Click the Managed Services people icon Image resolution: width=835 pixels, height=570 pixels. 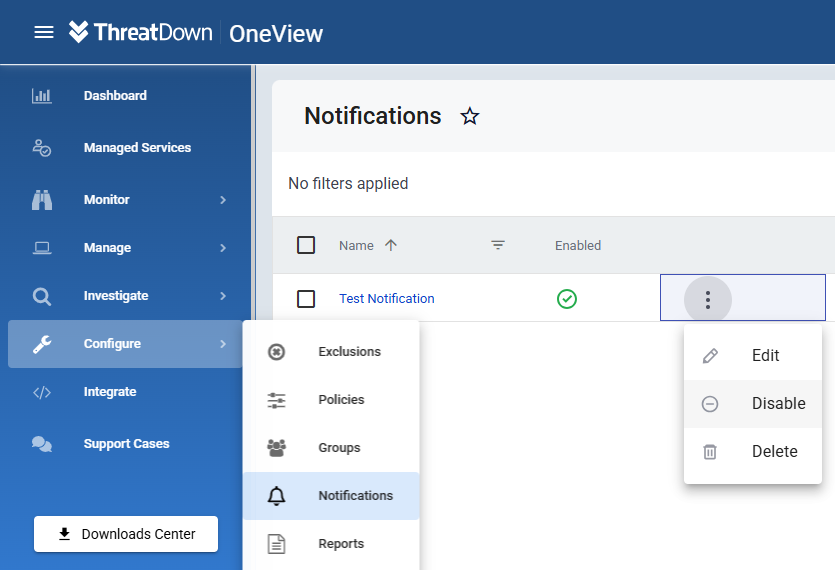coord(42,148)
